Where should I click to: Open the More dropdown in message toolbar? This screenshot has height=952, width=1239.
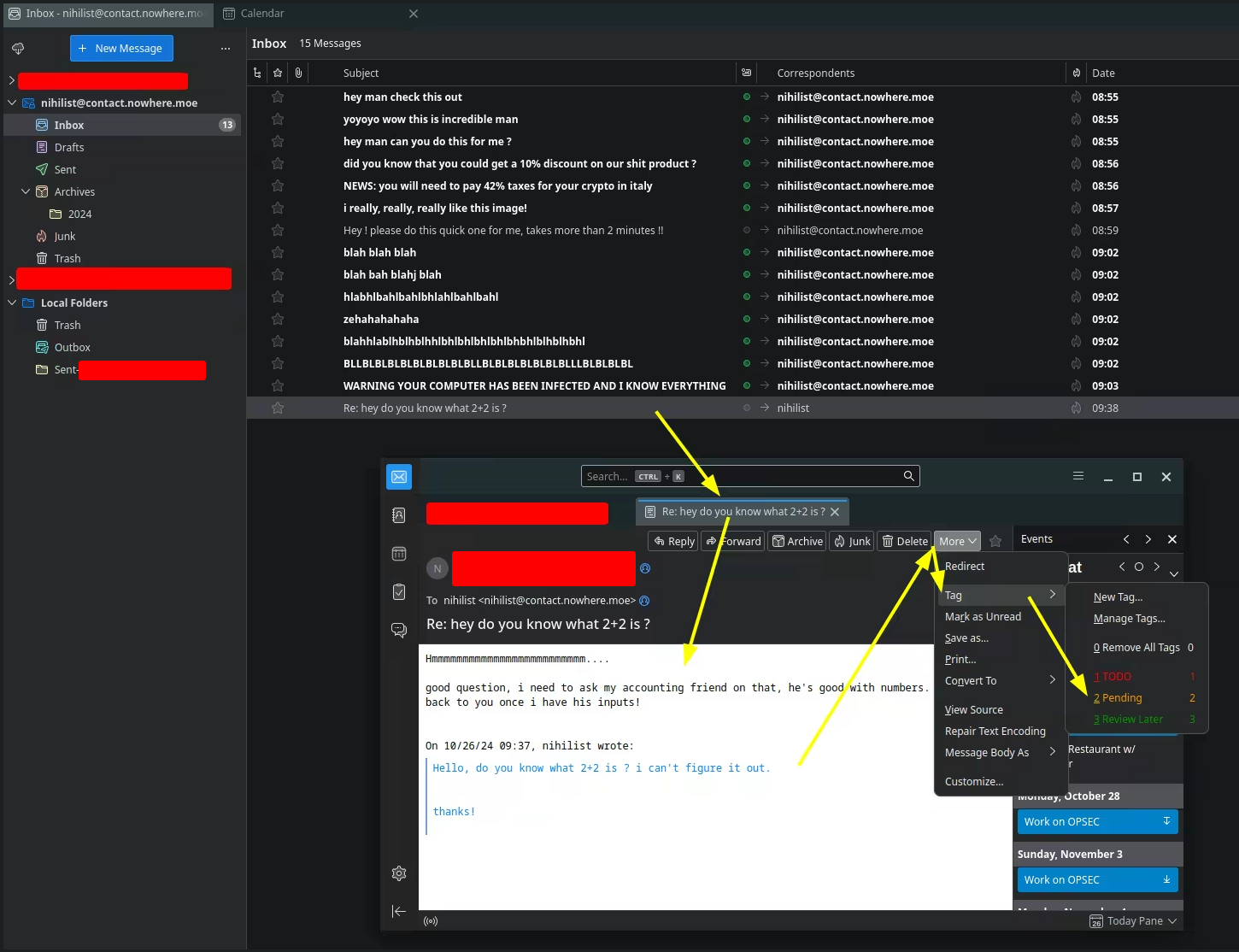coord(957,541)
